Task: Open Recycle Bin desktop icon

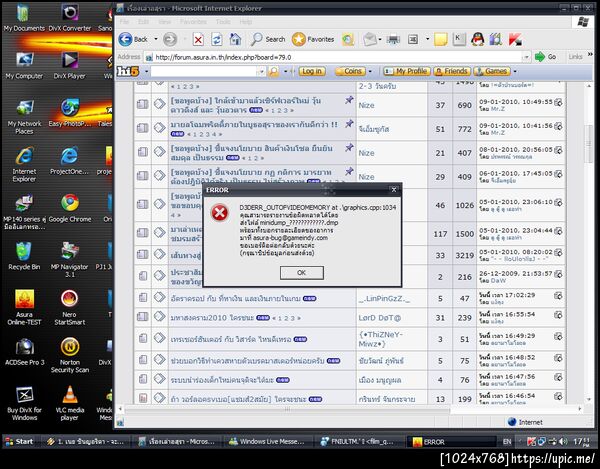Action: tap(24, 256)
